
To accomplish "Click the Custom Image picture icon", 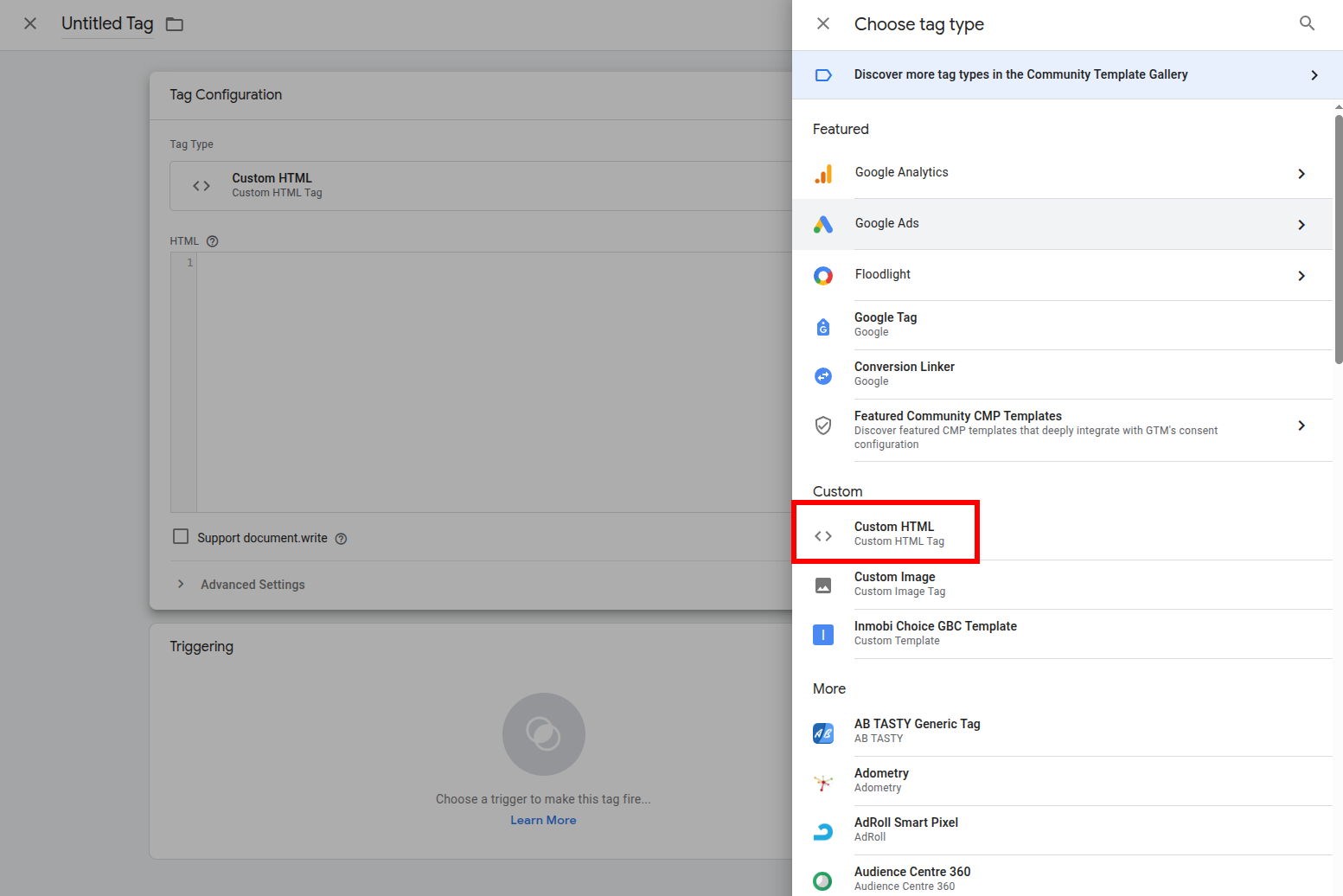I will tap(823, 586).
